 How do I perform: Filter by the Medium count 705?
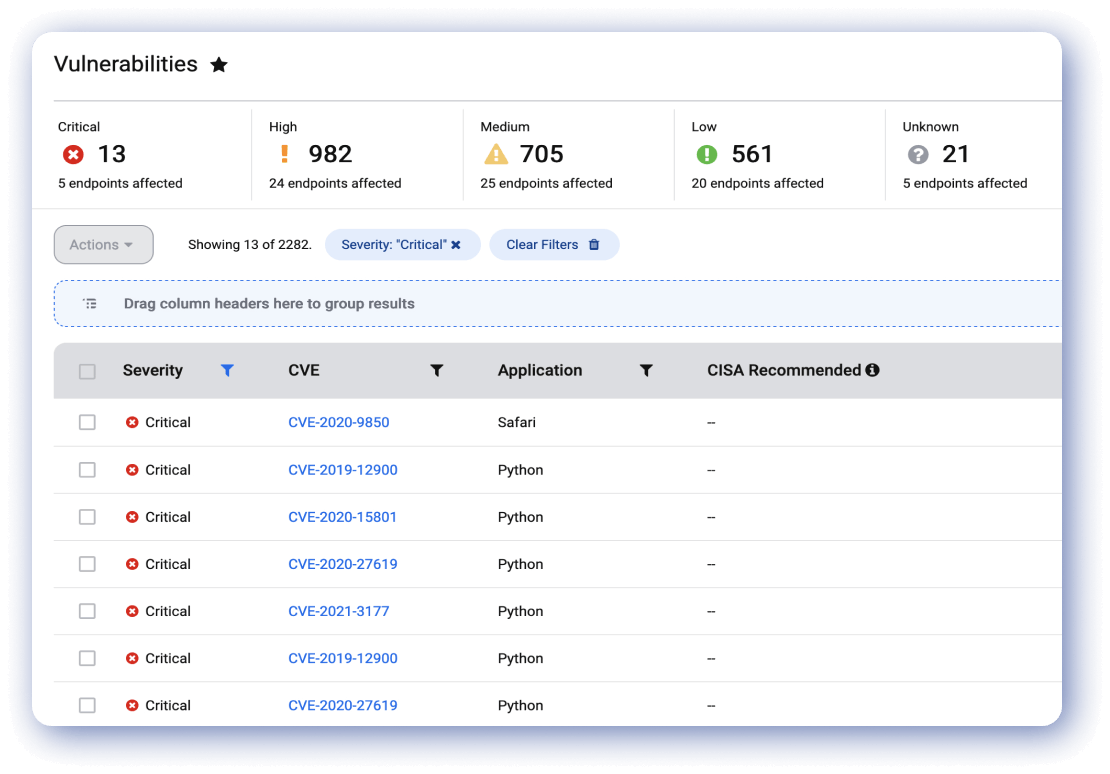(542, 154)
